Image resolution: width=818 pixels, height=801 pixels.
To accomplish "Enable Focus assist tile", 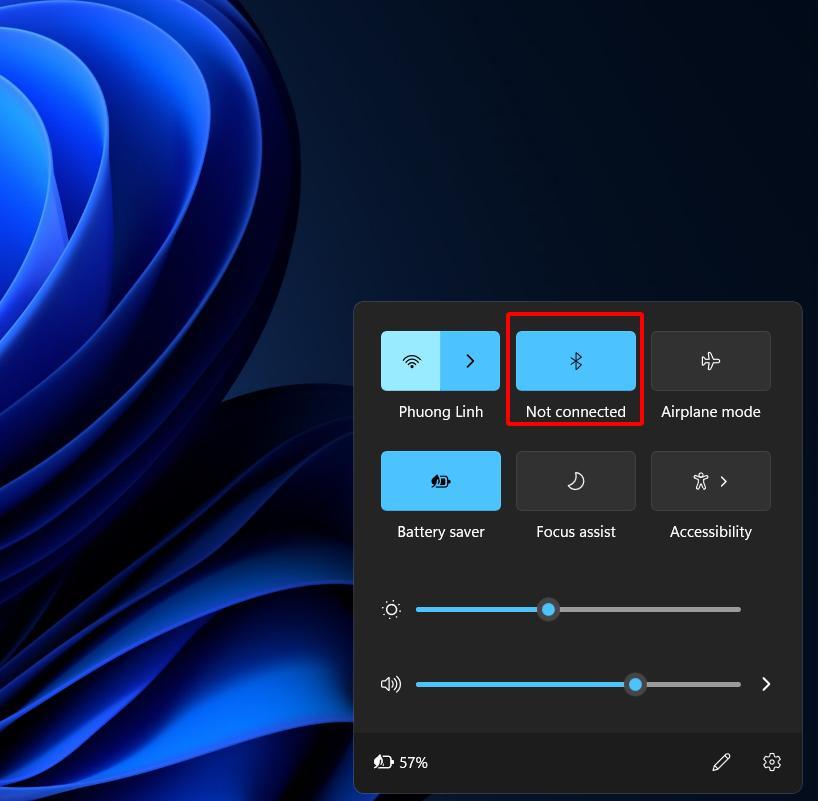I will (x=575, y=481).
